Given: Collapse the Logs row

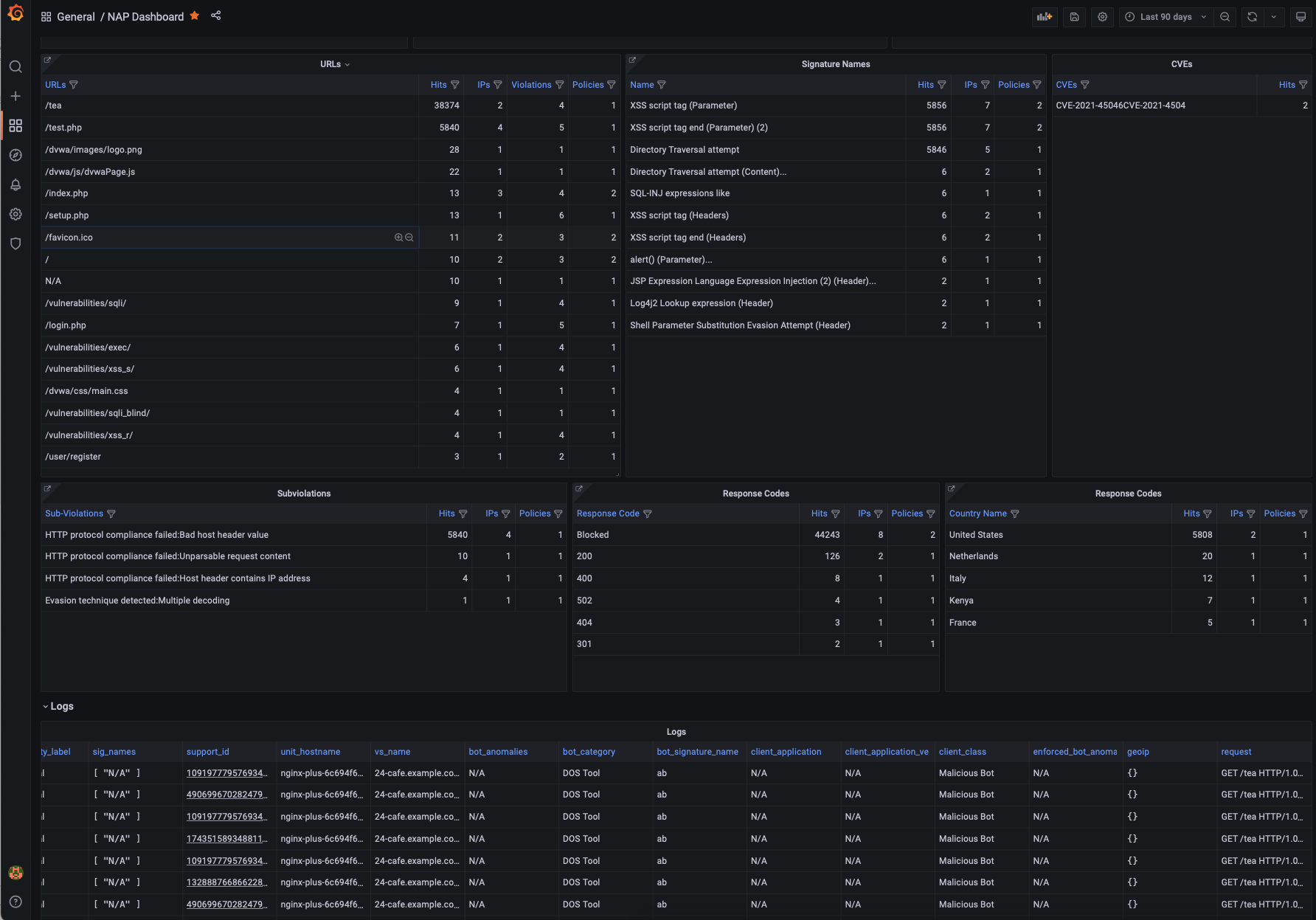Looking at the screenshot, I should [58, 706].
